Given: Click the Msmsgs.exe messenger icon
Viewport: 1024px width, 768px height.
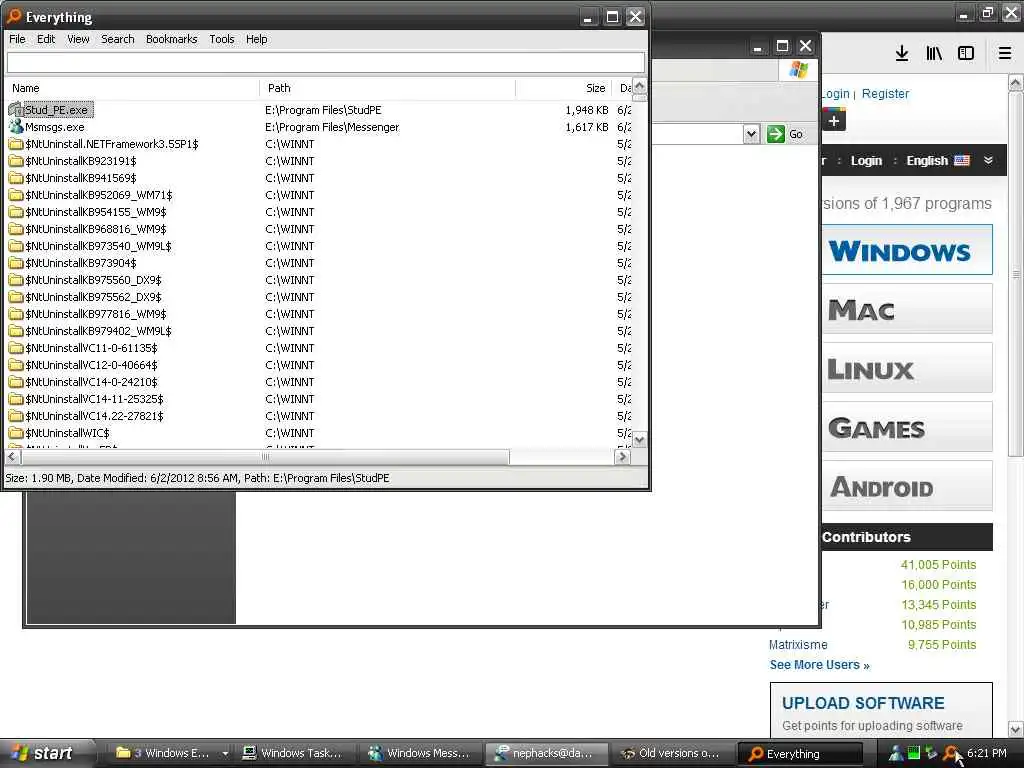Looking at the screenshot, I should click(16, 127).
